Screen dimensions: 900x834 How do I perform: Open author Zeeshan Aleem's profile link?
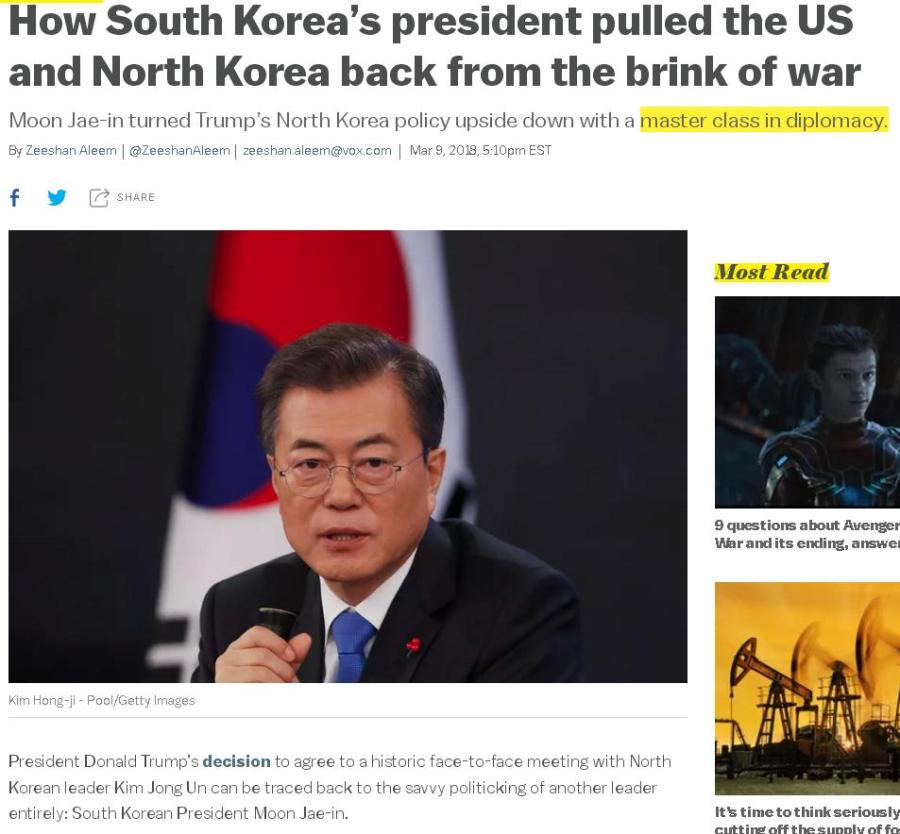[71, 150]
